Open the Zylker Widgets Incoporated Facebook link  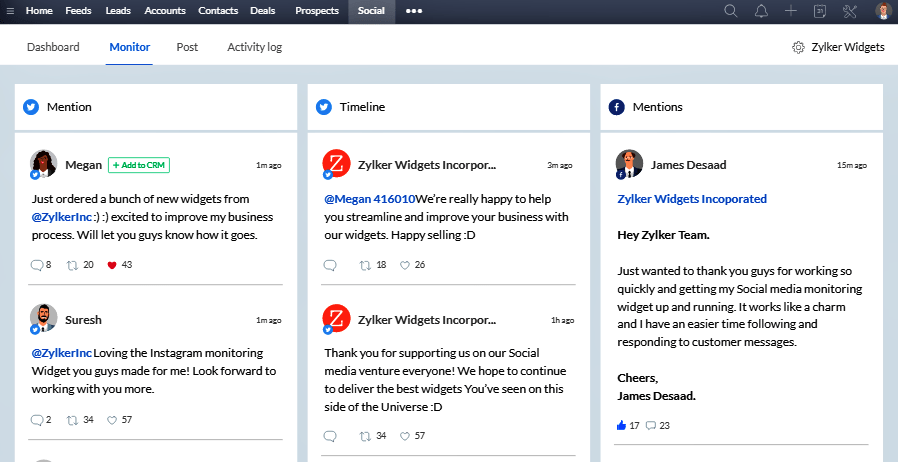tap(692, 199)
